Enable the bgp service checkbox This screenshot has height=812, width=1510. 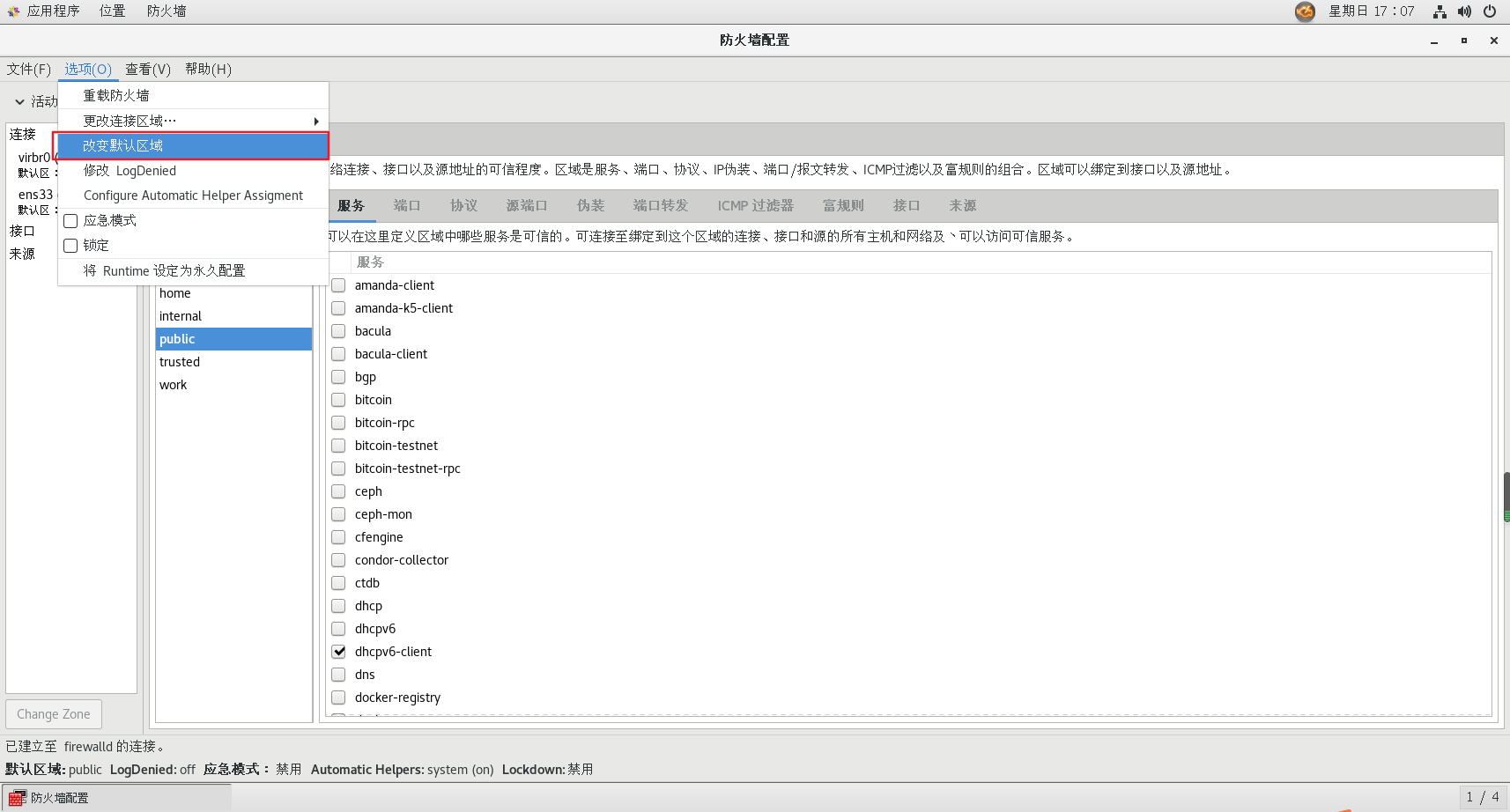pyautogui.click(x=338, y=377)
